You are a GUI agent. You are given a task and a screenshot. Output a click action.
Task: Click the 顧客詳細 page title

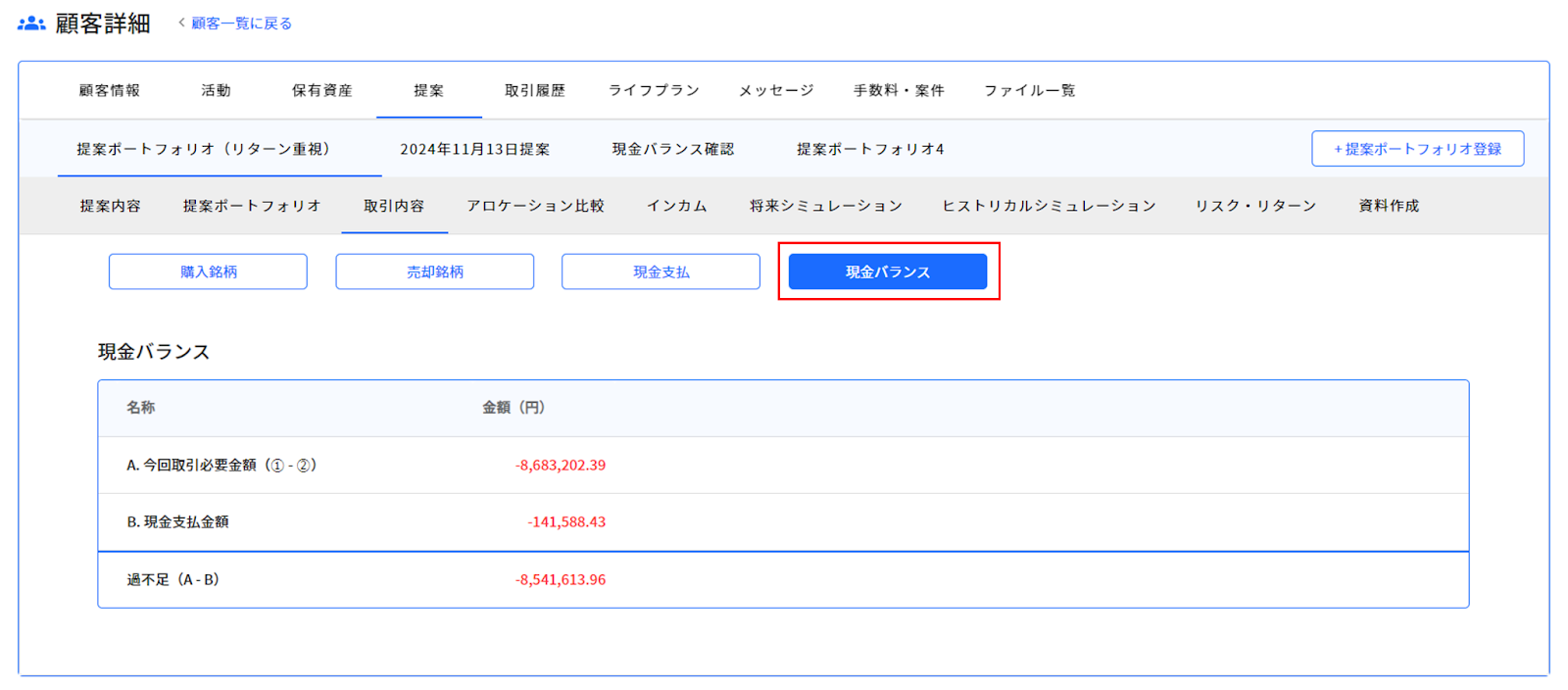(x=103, y=24)
